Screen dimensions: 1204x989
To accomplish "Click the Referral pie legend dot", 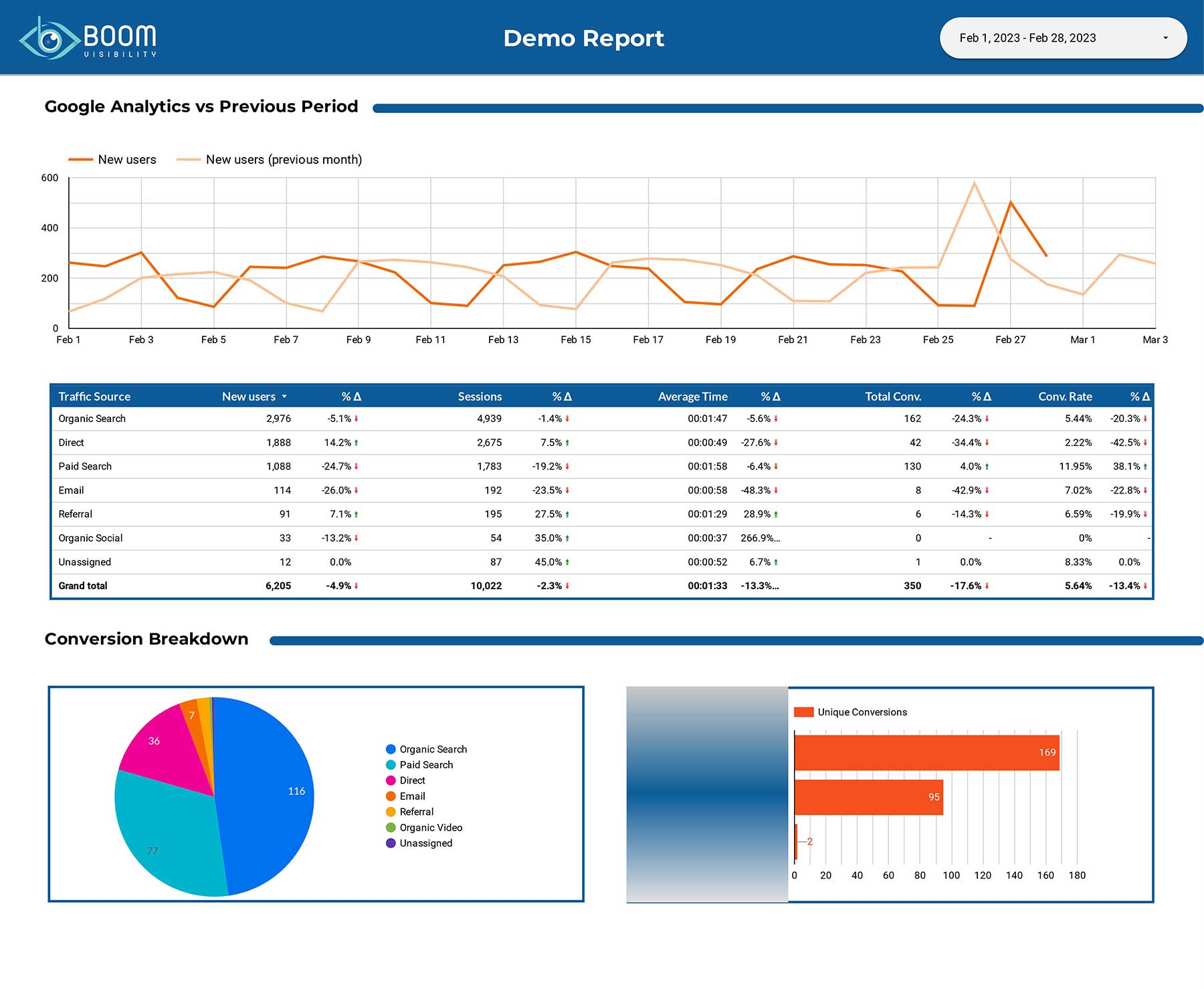I will coord(391,812).
